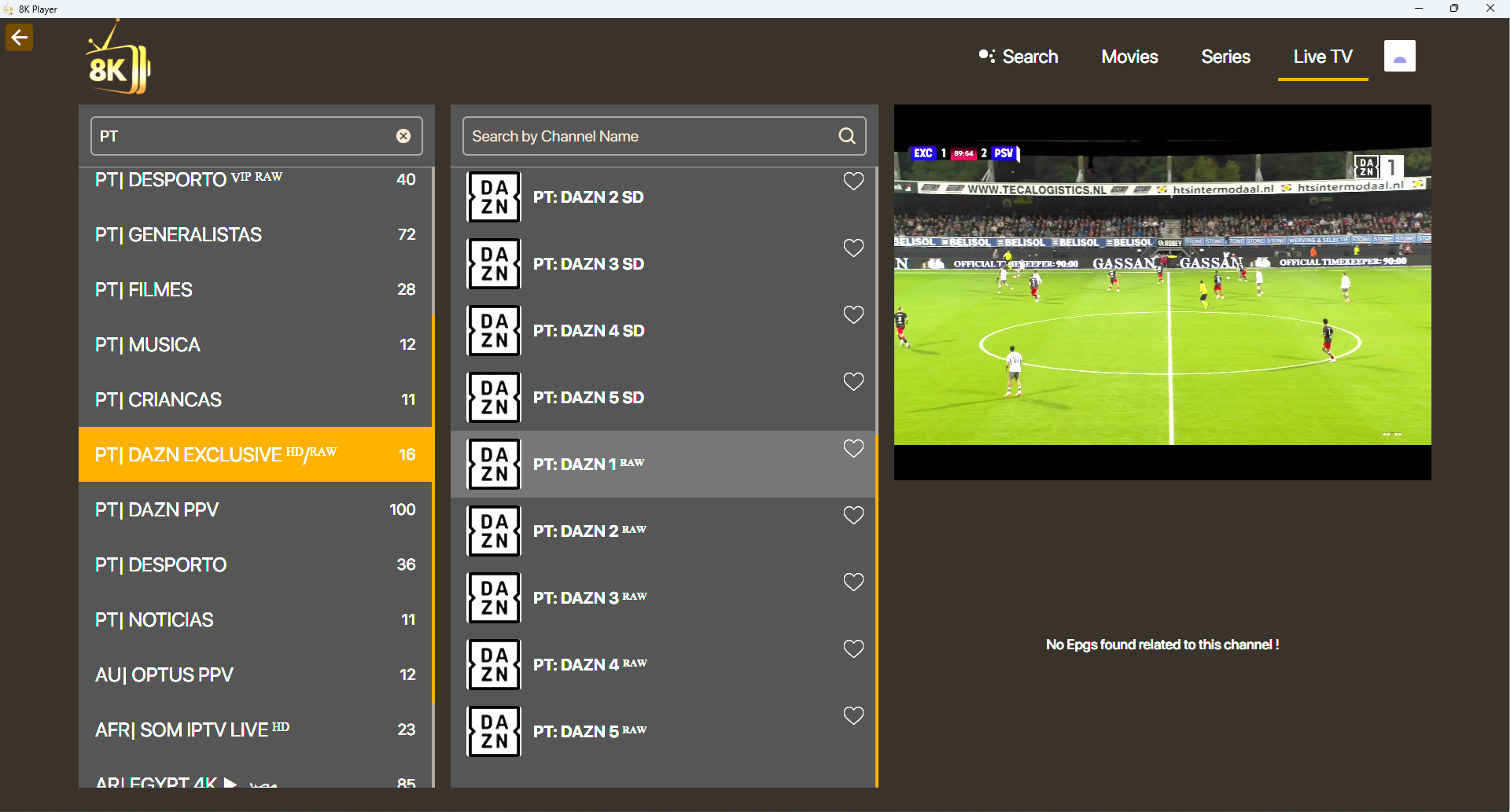
Task: Open the PT| DAZN PPV category
Action: tap(256, 509)
